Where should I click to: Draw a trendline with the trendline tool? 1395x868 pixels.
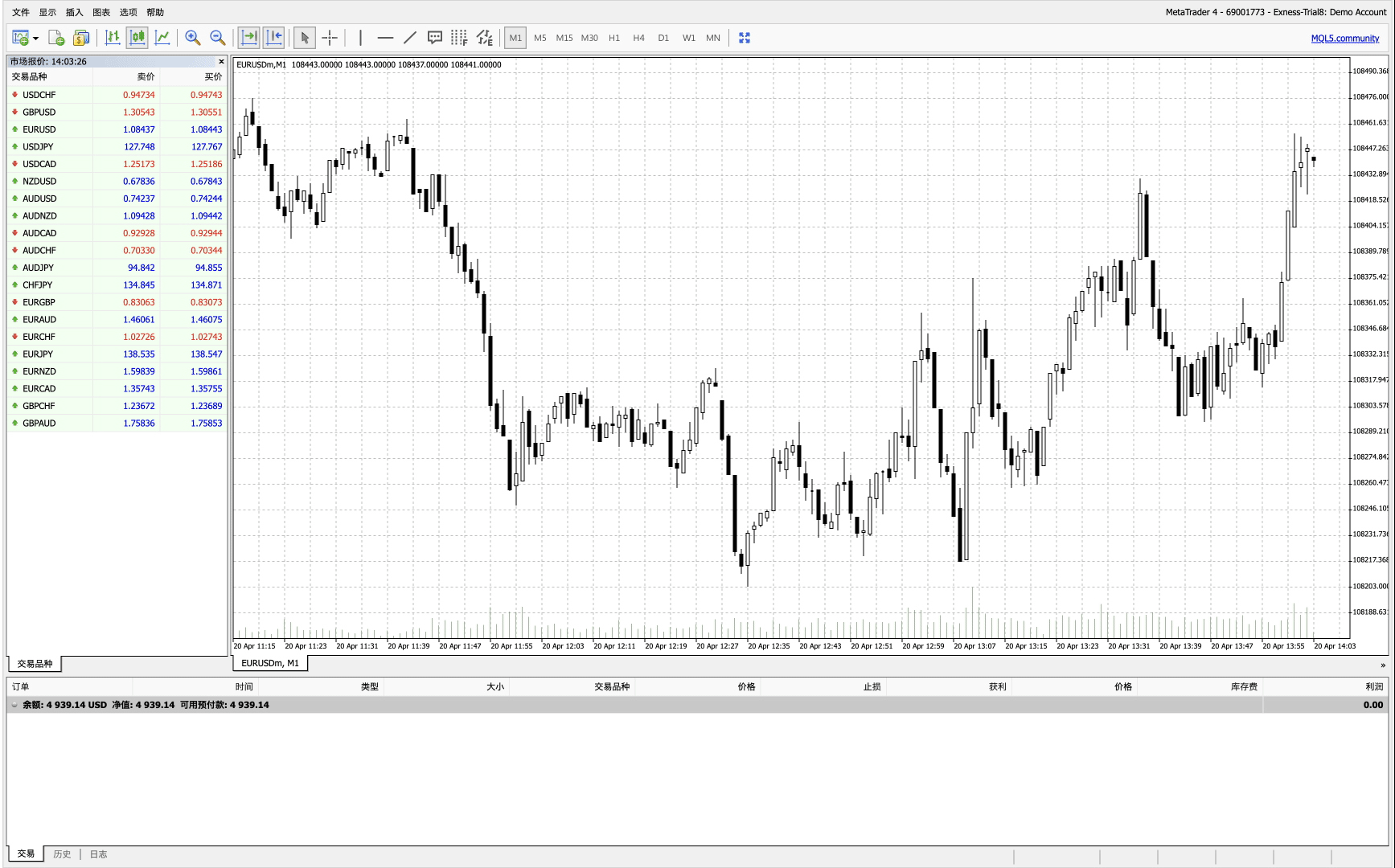pyautogui.click(x=410, y=38)
